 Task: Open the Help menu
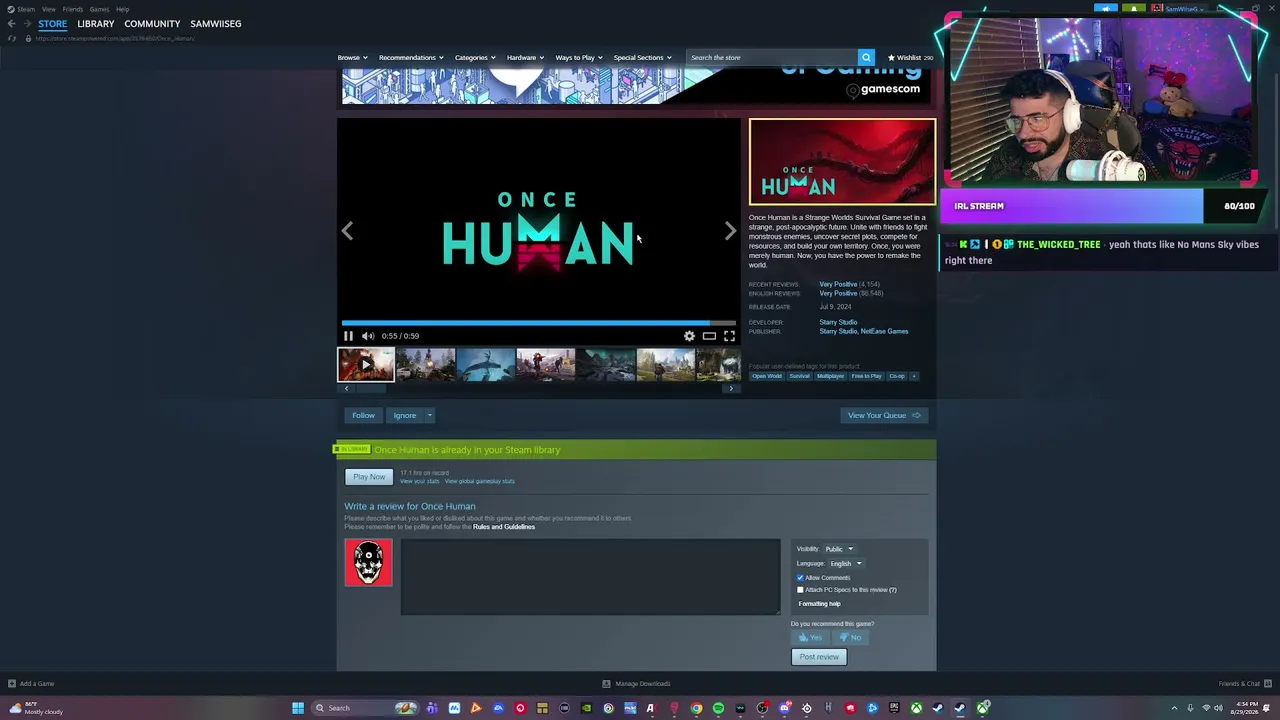coord(122,9)
